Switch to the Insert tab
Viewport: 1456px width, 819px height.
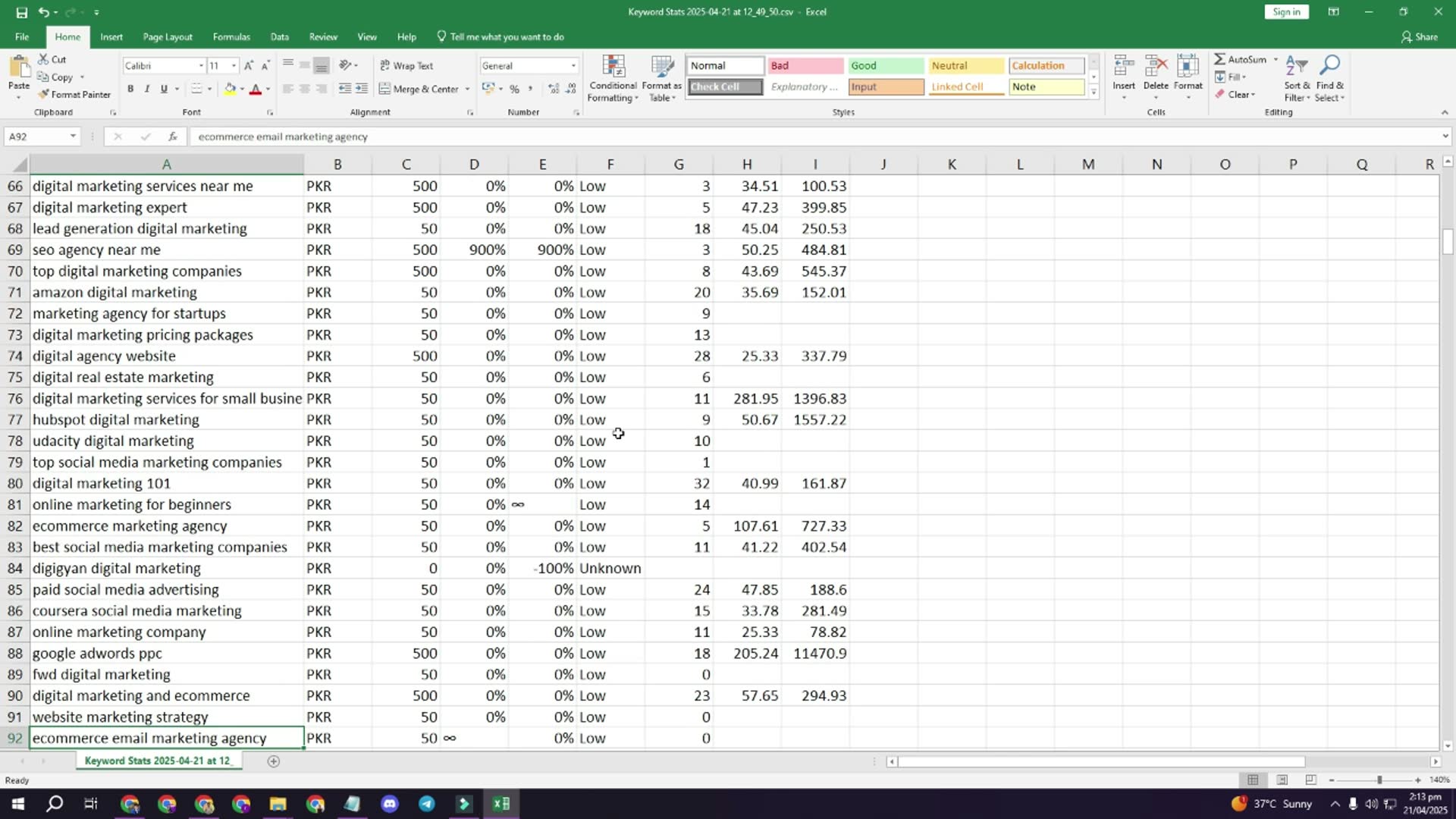click(111, 36)
